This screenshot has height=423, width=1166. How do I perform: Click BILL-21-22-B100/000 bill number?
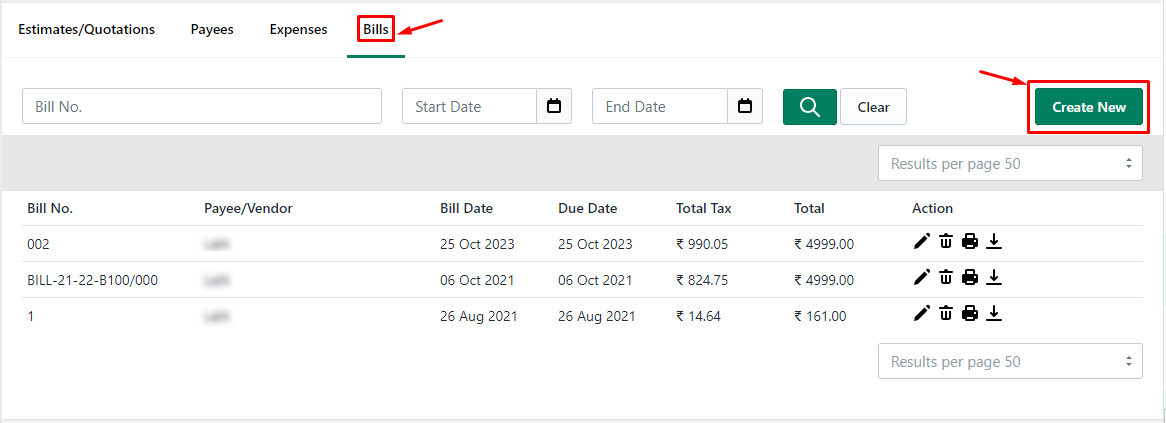pyautogui.click(x=92, y=280)
